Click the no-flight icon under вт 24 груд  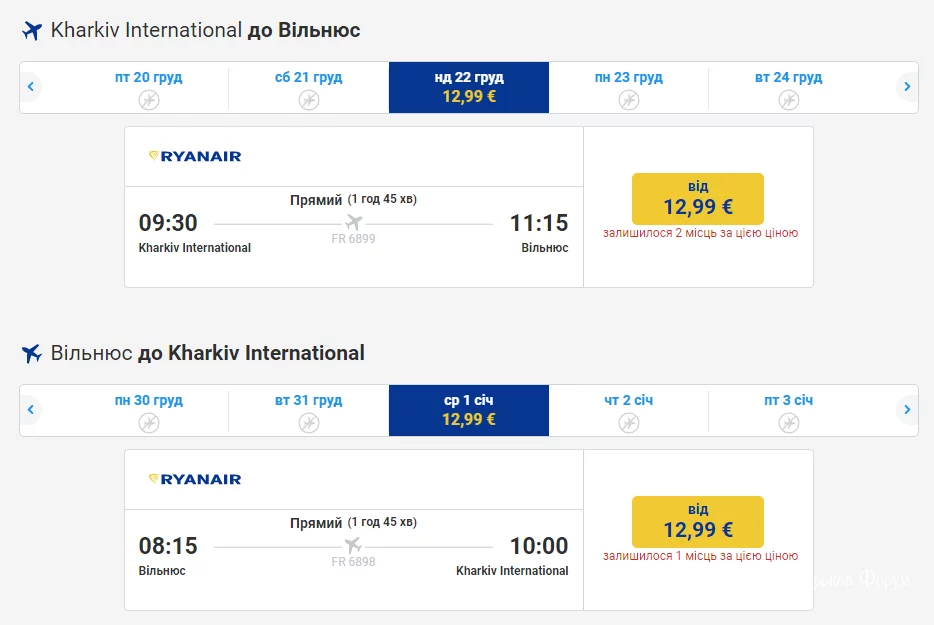click(x=789, y=99)
